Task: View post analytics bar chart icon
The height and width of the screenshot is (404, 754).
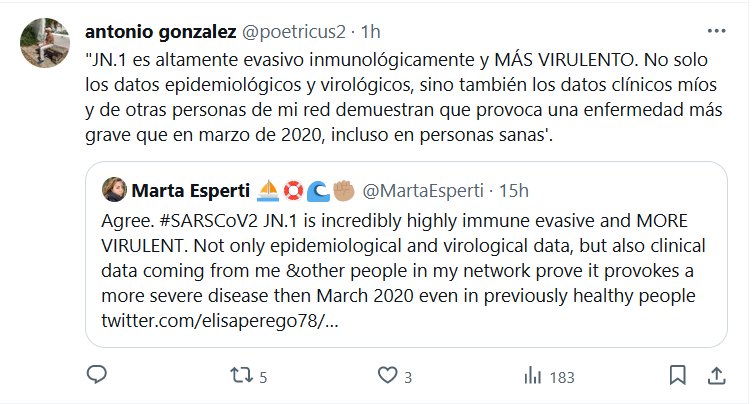Action: click(533, 377)
